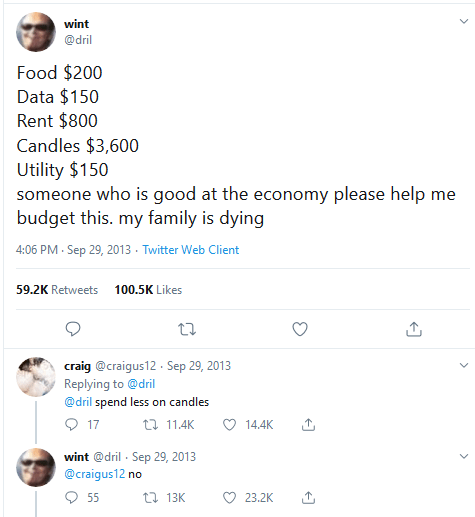Image resolution: width=475 pixels, height=517 pixels.
Task: View the 59.2K Retweets list
Action: pyautogui.click(x=57, y=290)
